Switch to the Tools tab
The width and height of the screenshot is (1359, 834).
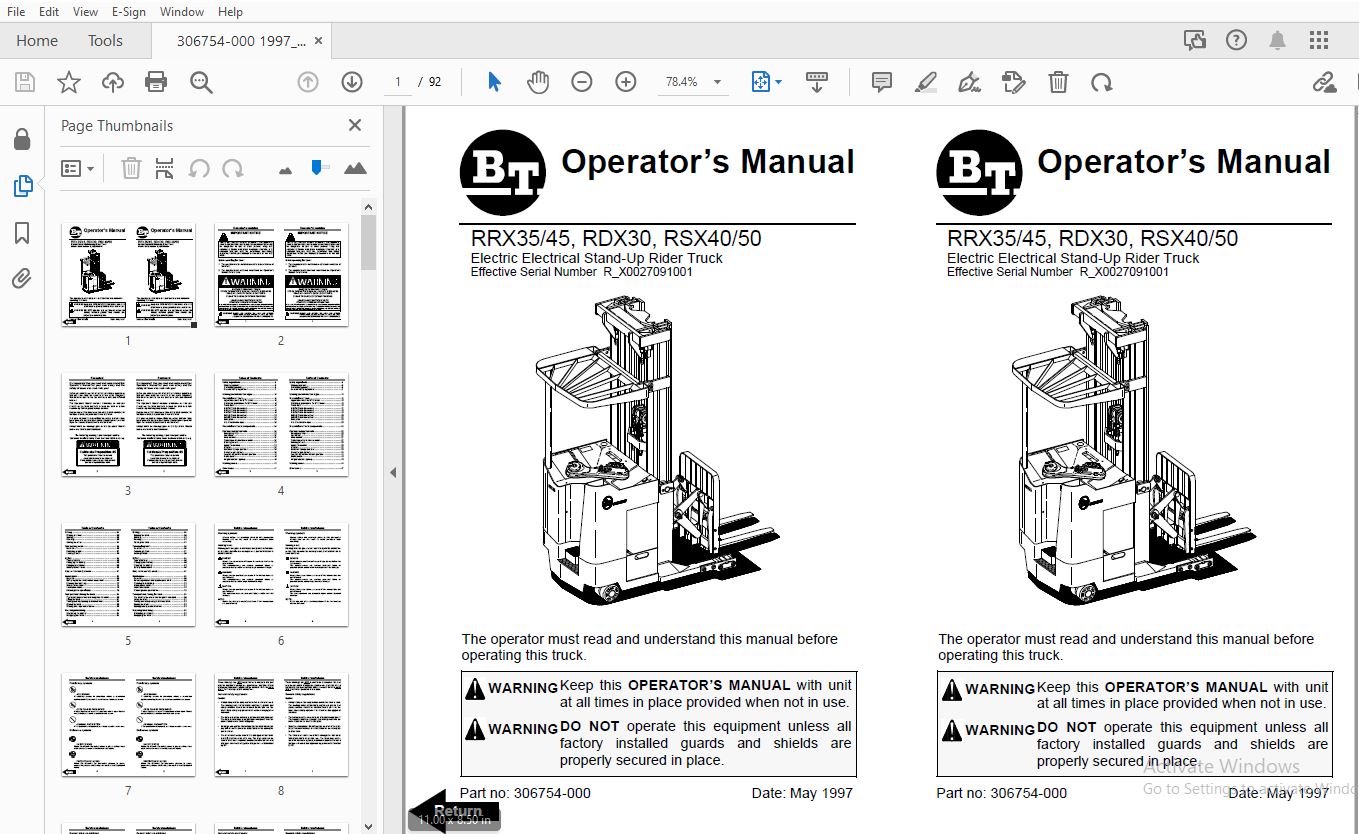tap(105, 41)
